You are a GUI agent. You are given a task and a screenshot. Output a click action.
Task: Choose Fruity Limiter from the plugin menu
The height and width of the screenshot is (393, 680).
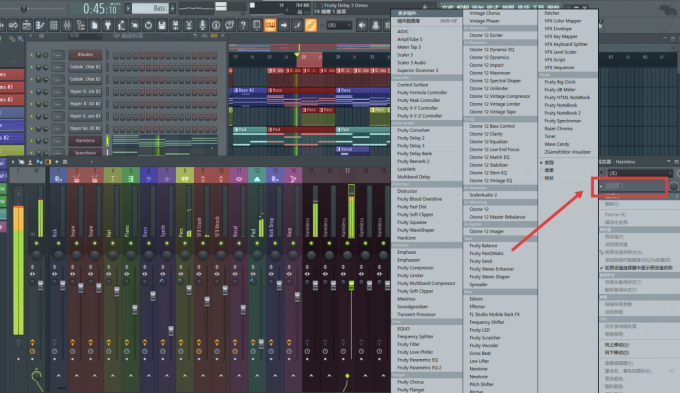click(410, 275)
